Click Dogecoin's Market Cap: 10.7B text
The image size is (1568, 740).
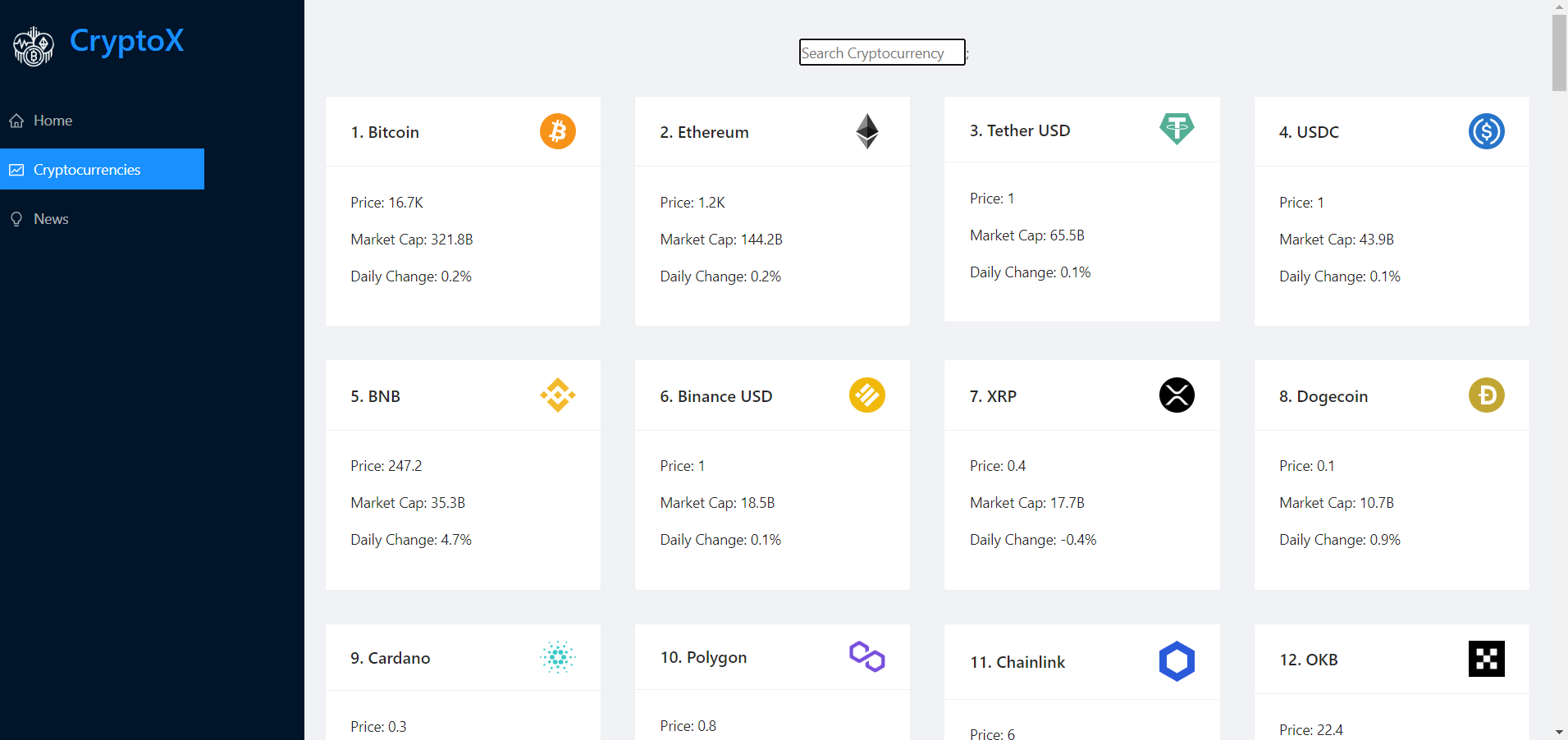click(1337, 503)
